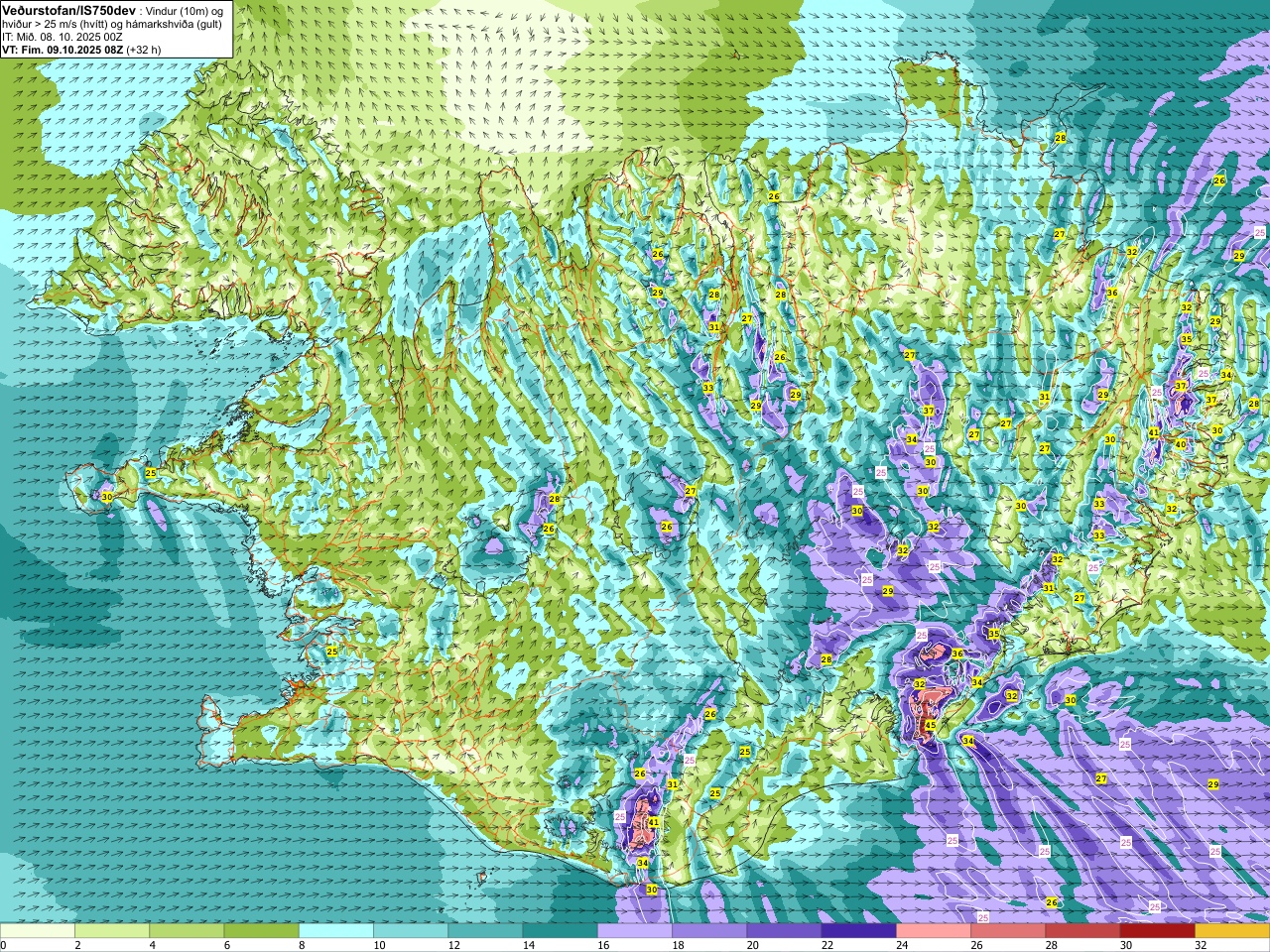
Task: Select the above-32 m/s orange legend swatch
Action: 1232,931
